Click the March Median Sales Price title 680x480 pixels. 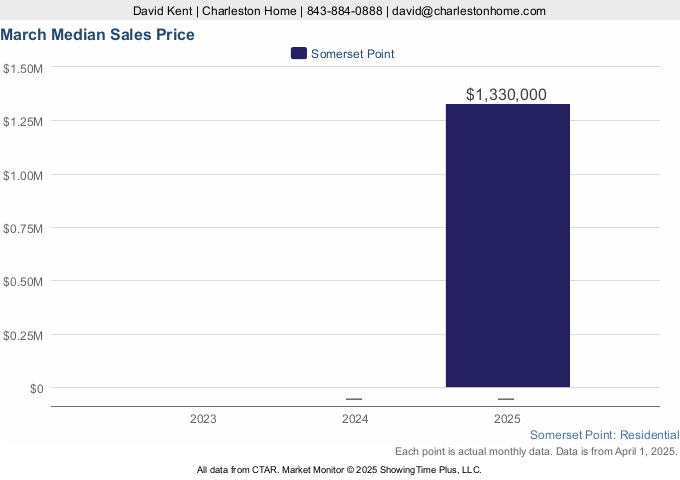pos(98,35)
